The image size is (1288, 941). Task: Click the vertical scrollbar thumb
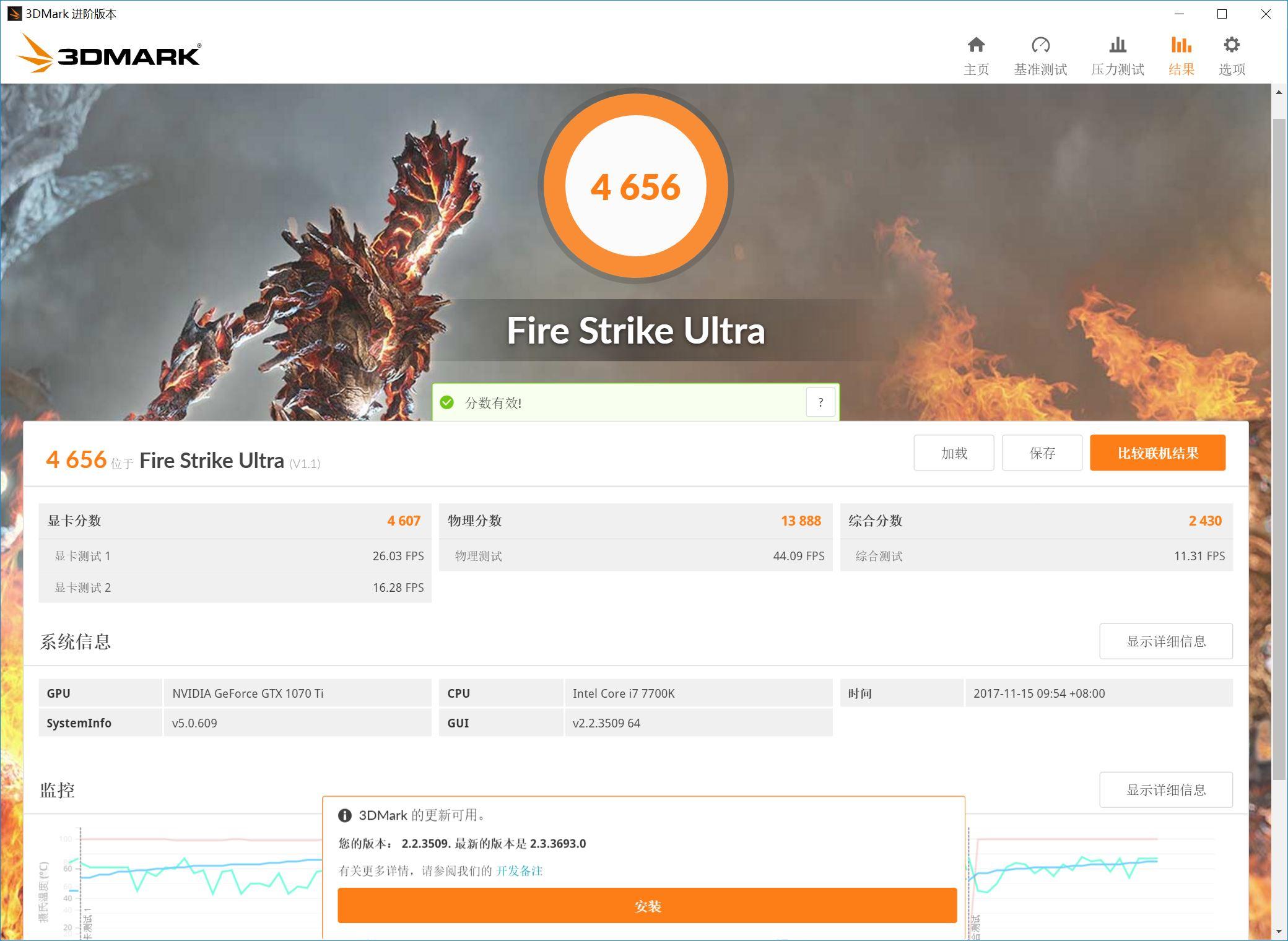(x=1279, y=449)
